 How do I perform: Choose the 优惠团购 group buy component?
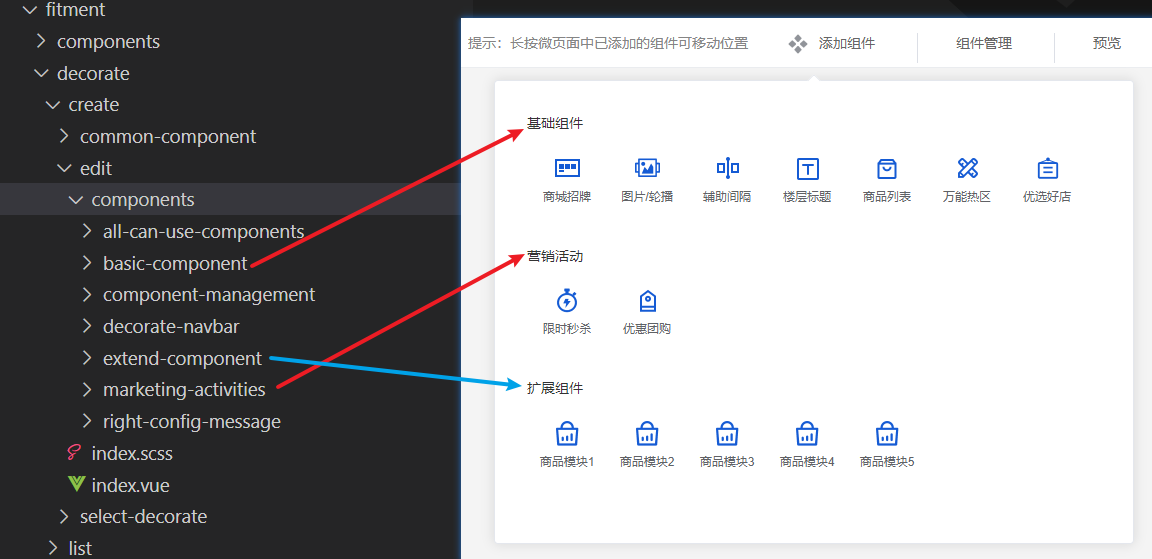coord(647,301)
